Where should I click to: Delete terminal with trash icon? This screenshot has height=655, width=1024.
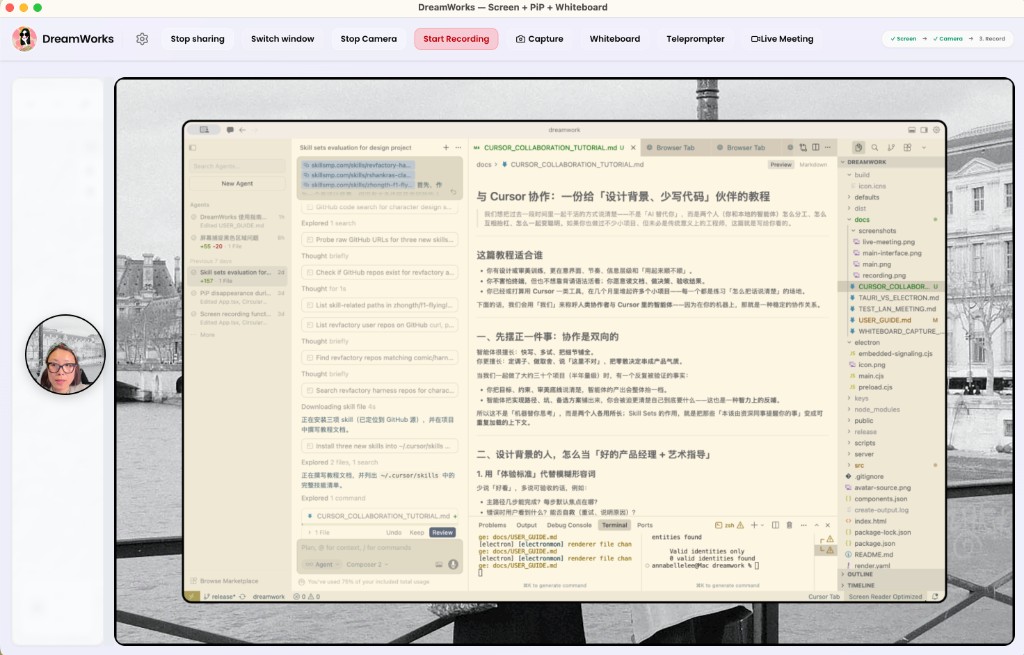point(789,525)
